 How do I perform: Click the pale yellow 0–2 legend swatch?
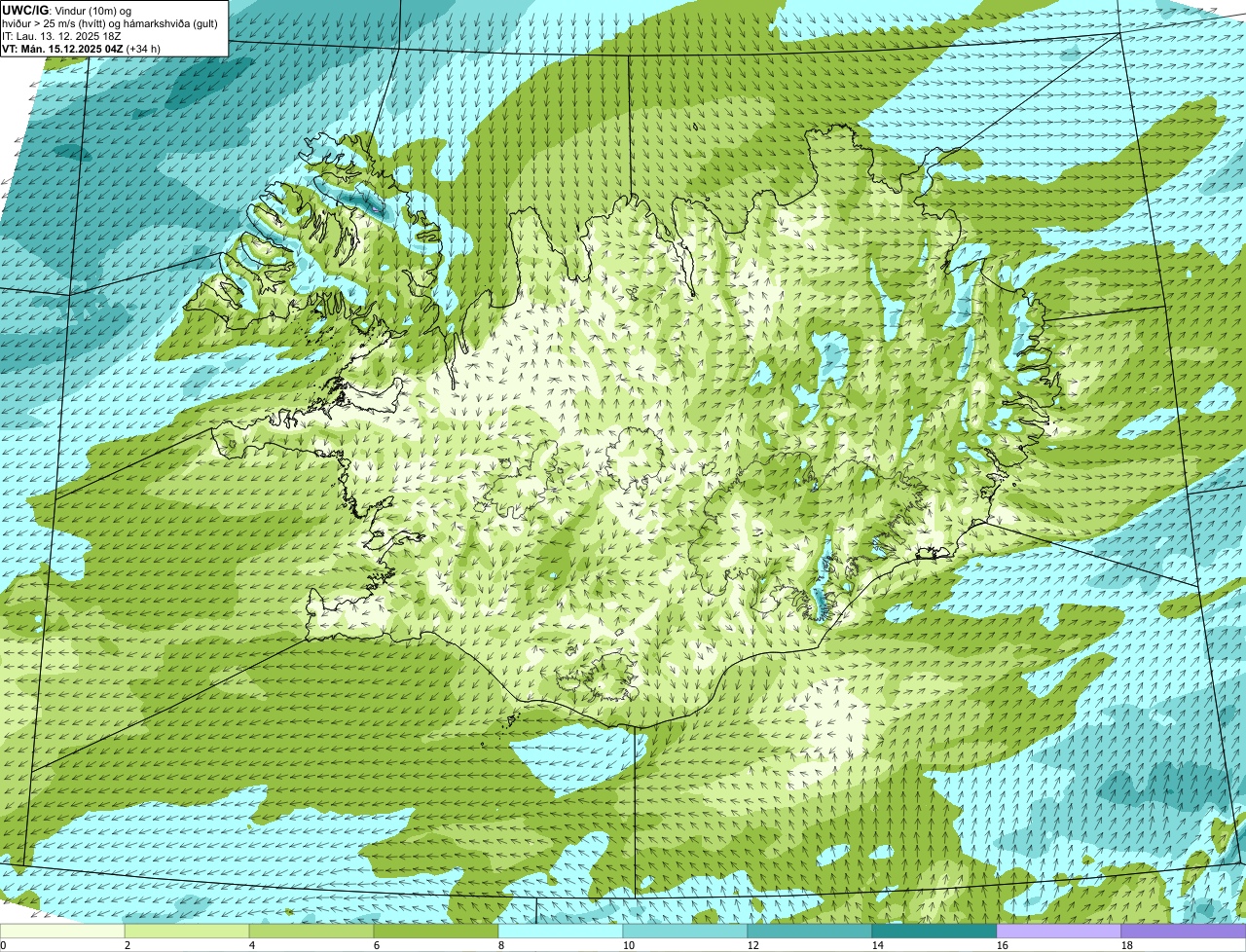point(62,931)
